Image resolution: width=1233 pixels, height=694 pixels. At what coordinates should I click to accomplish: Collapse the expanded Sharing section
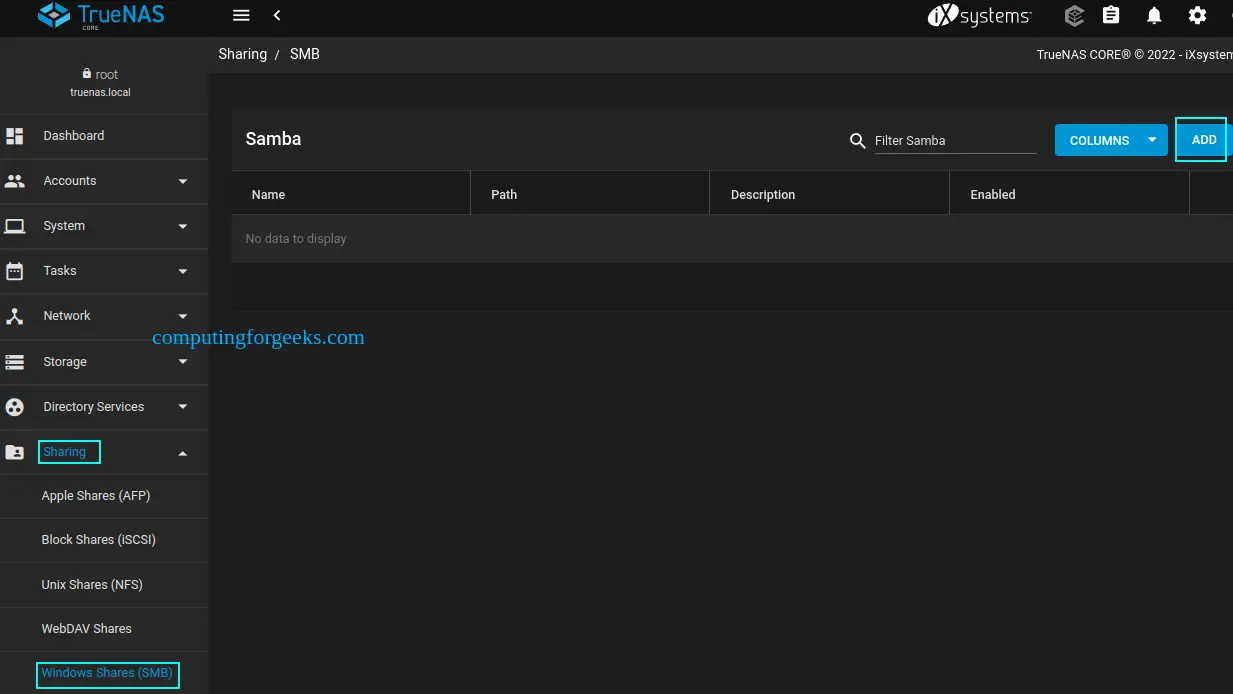click(182, 452)
